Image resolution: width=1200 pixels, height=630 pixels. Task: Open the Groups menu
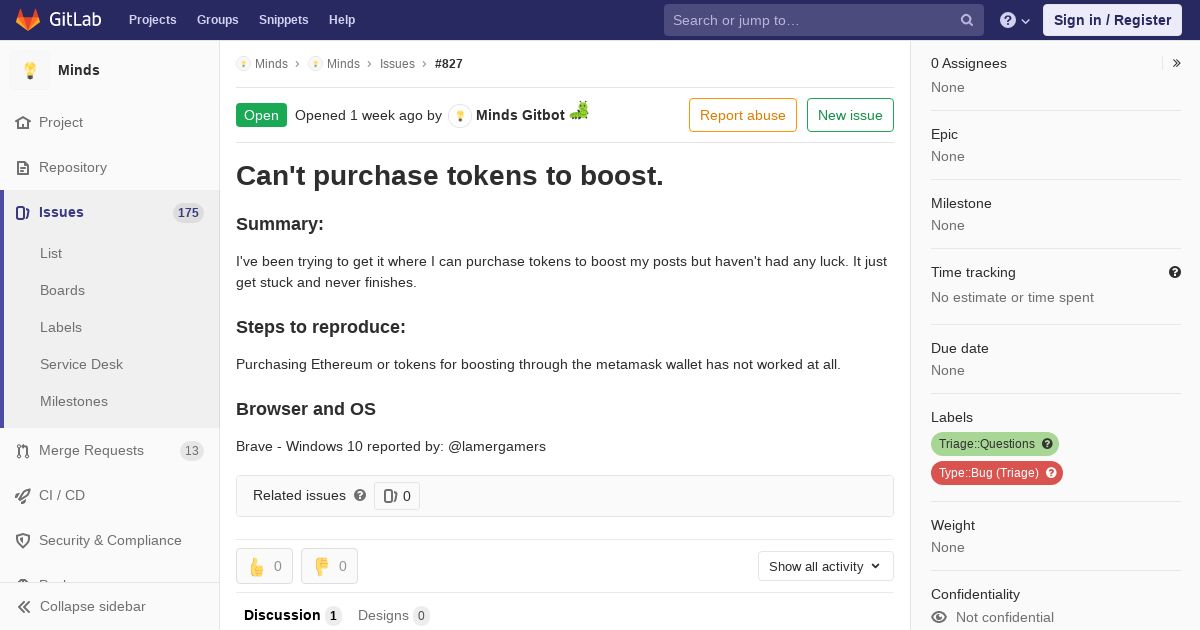click(218, 20)
